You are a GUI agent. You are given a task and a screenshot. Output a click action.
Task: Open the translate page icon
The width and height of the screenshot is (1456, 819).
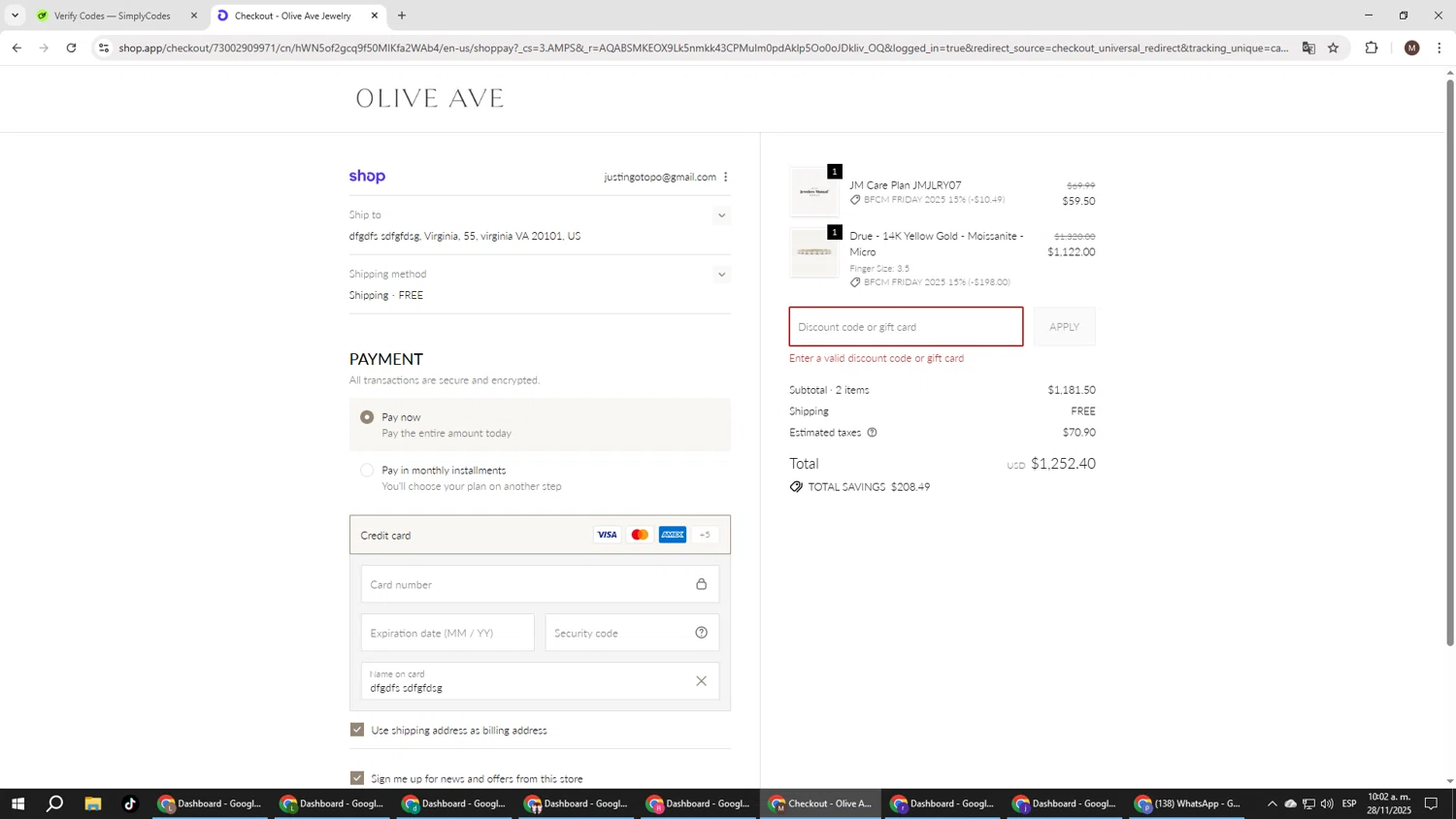coord(1308,48)
